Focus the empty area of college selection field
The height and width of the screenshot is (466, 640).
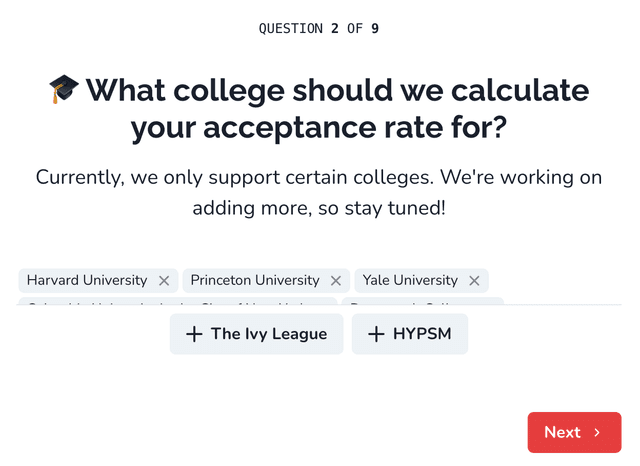coord(555,282)
